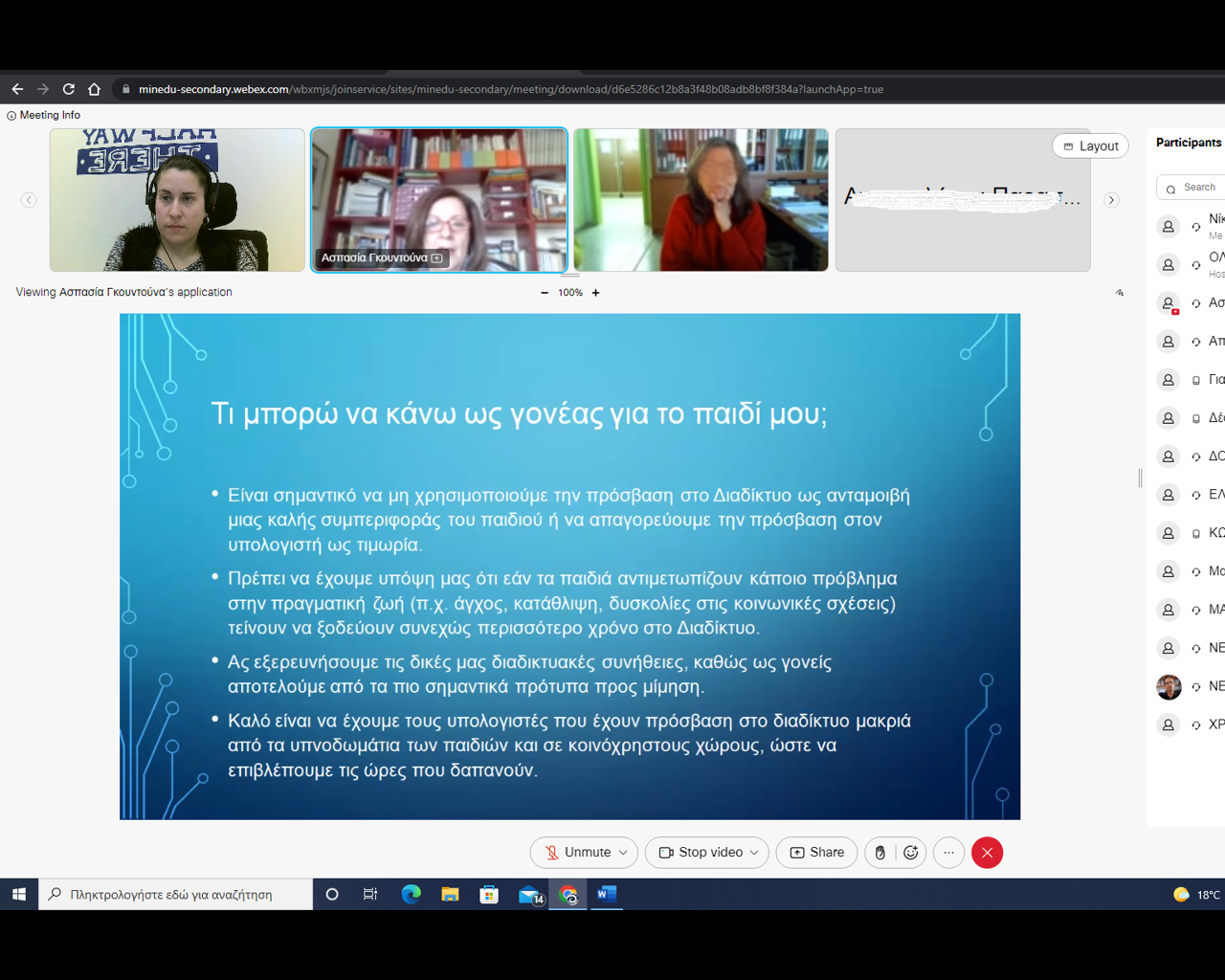Open the more options ellipsis button

click(948, 853)
